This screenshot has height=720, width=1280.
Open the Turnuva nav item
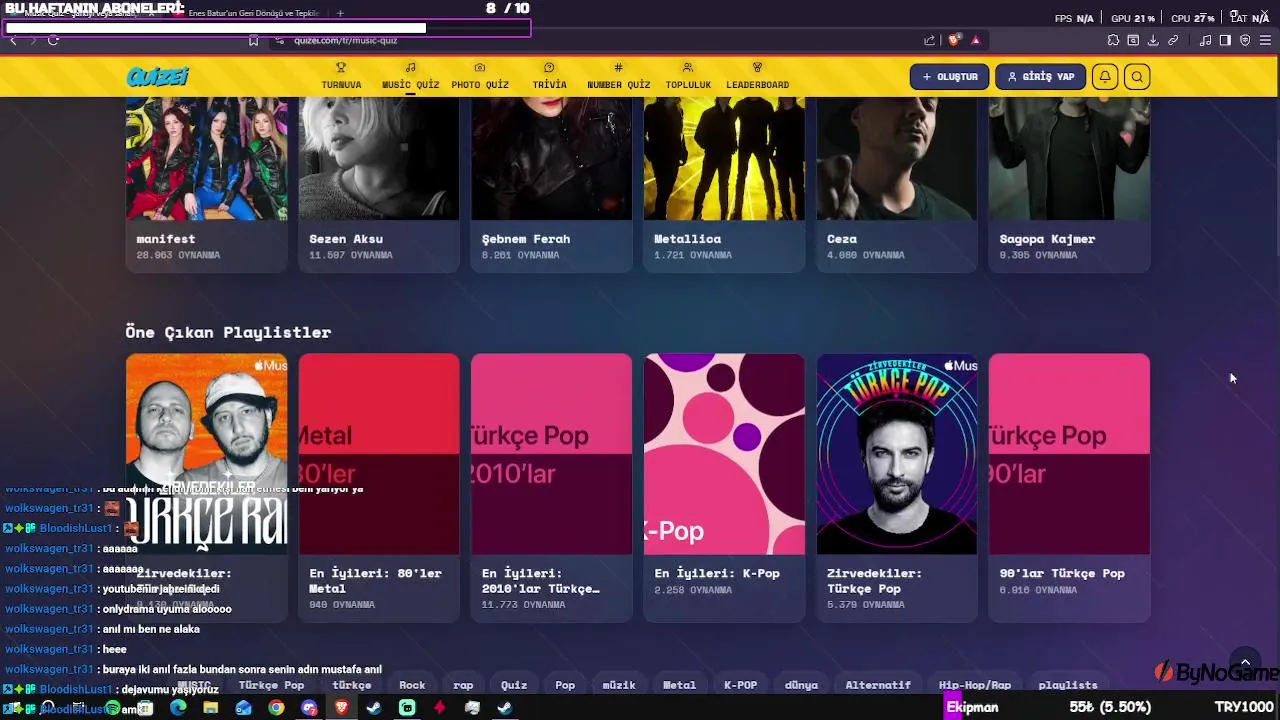pyautogui.click(x=341, y=77)
